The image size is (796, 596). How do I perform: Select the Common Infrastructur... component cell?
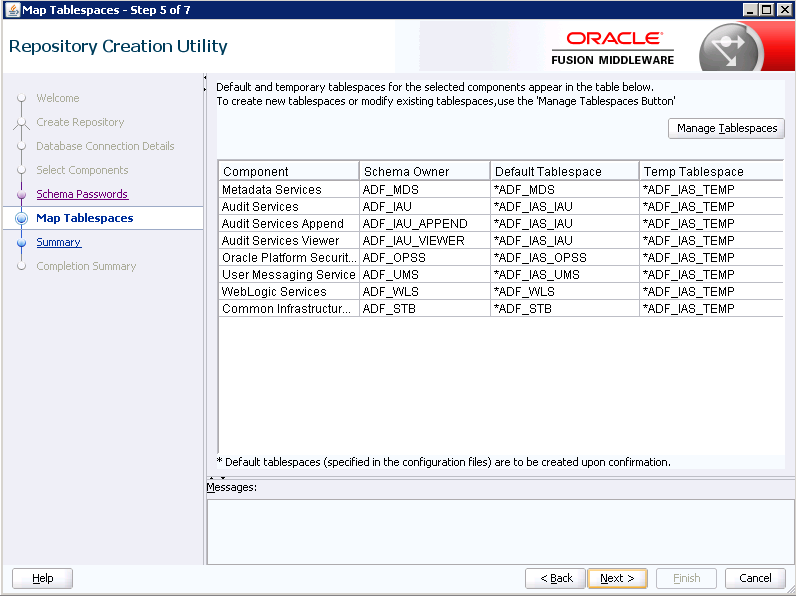pos(289,309)
